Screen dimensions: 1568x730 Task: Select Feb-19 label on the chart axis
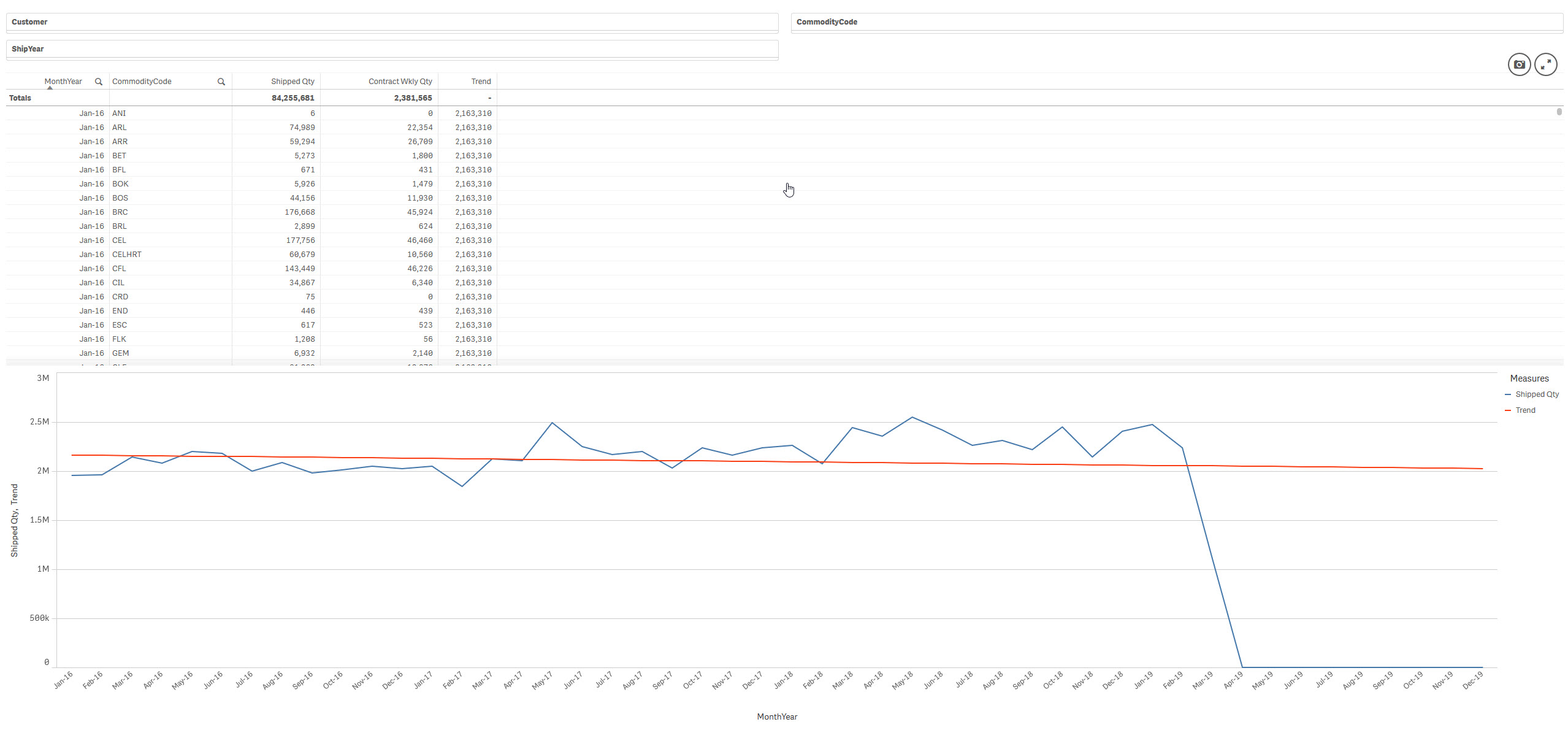pyautogui.click(x=1172, y=681)
